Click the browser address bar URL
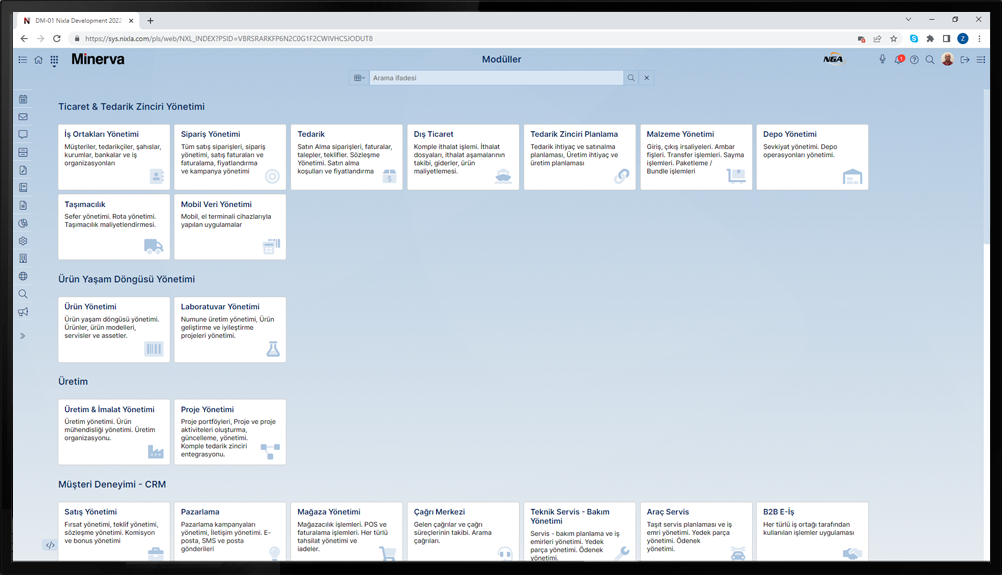 229,38
